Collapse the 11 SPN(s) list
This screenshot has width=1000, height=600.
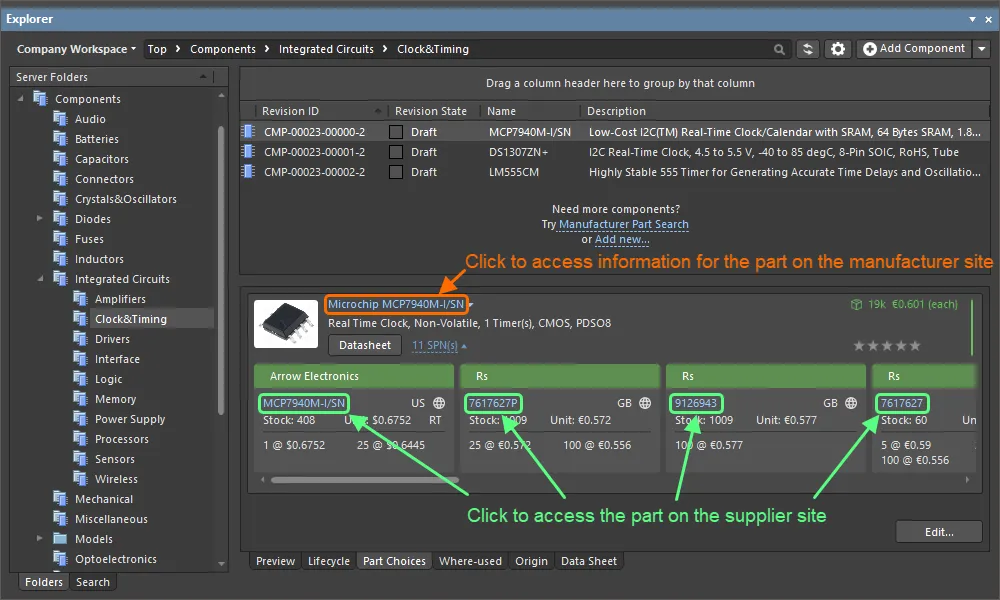coord(439,346)
